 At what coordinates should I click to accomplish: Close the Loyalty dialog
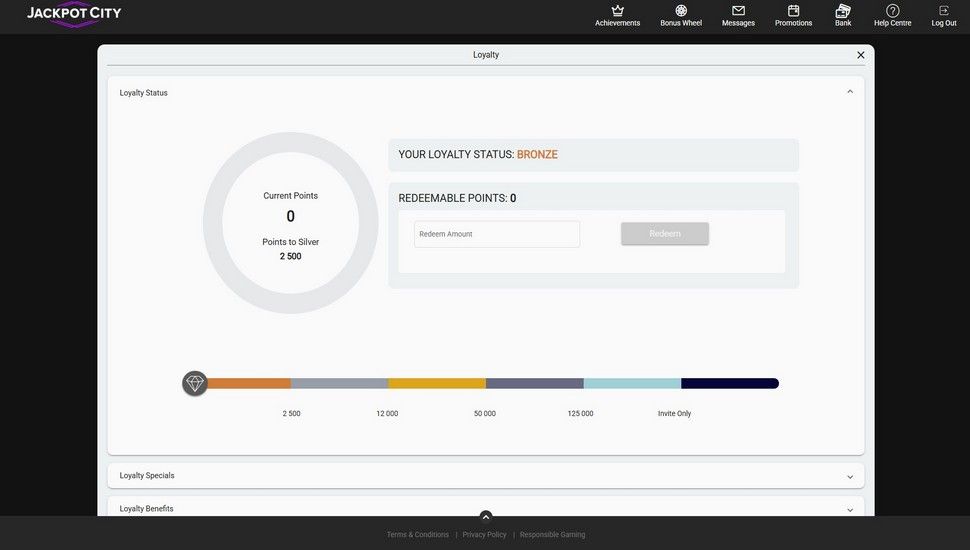(x=860, y=55)
